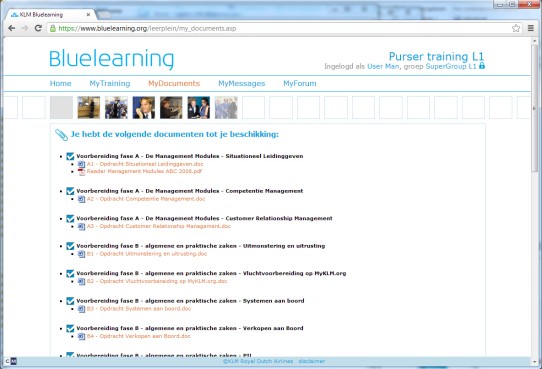Open the Chrome menu hamburger icon
Image resolution: width=542 pixels, height=369 pixels.
[x=531, y=28]
